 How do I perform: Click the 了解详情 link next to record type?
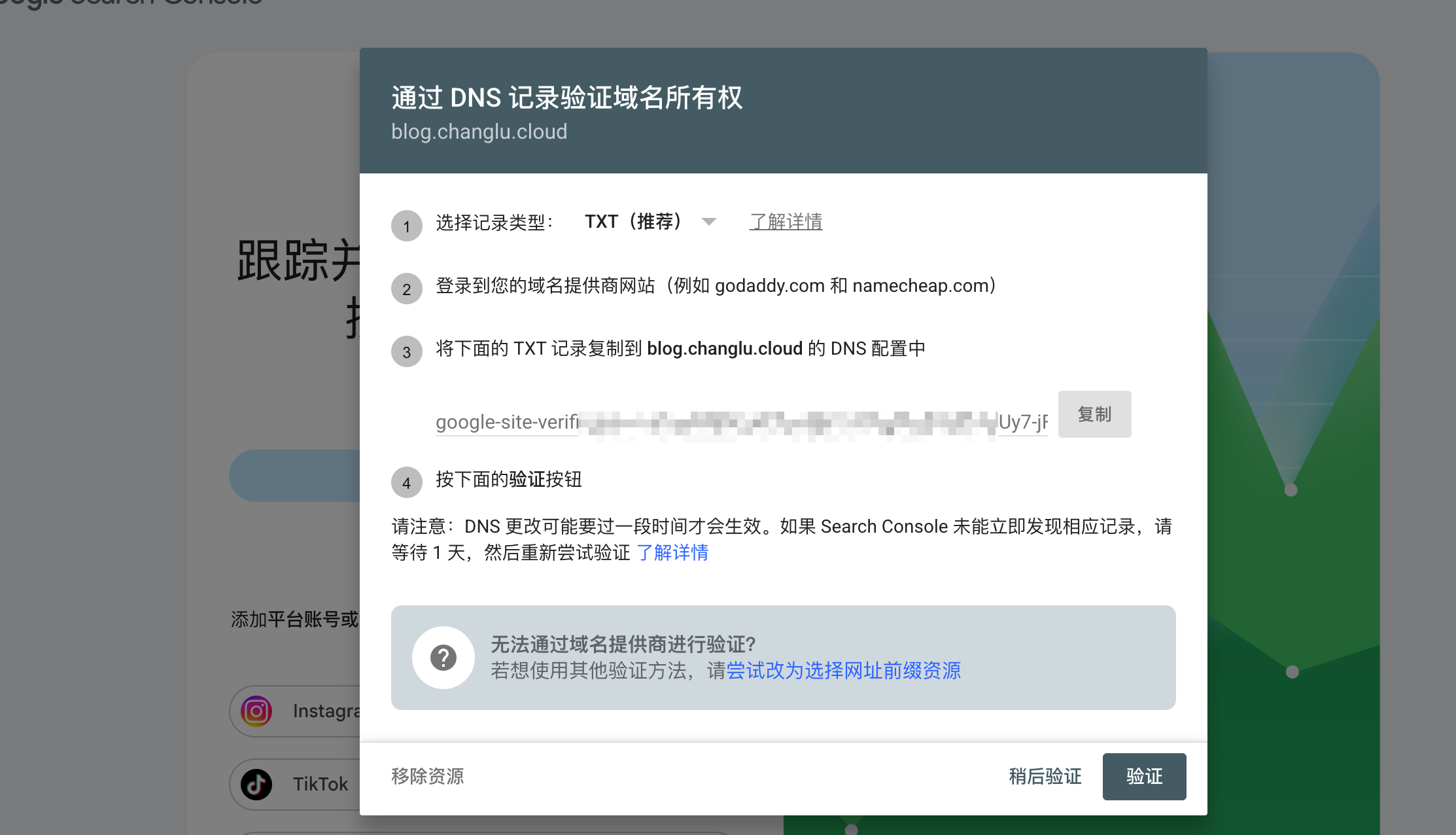pyautogui.click(x=786, y=222)
